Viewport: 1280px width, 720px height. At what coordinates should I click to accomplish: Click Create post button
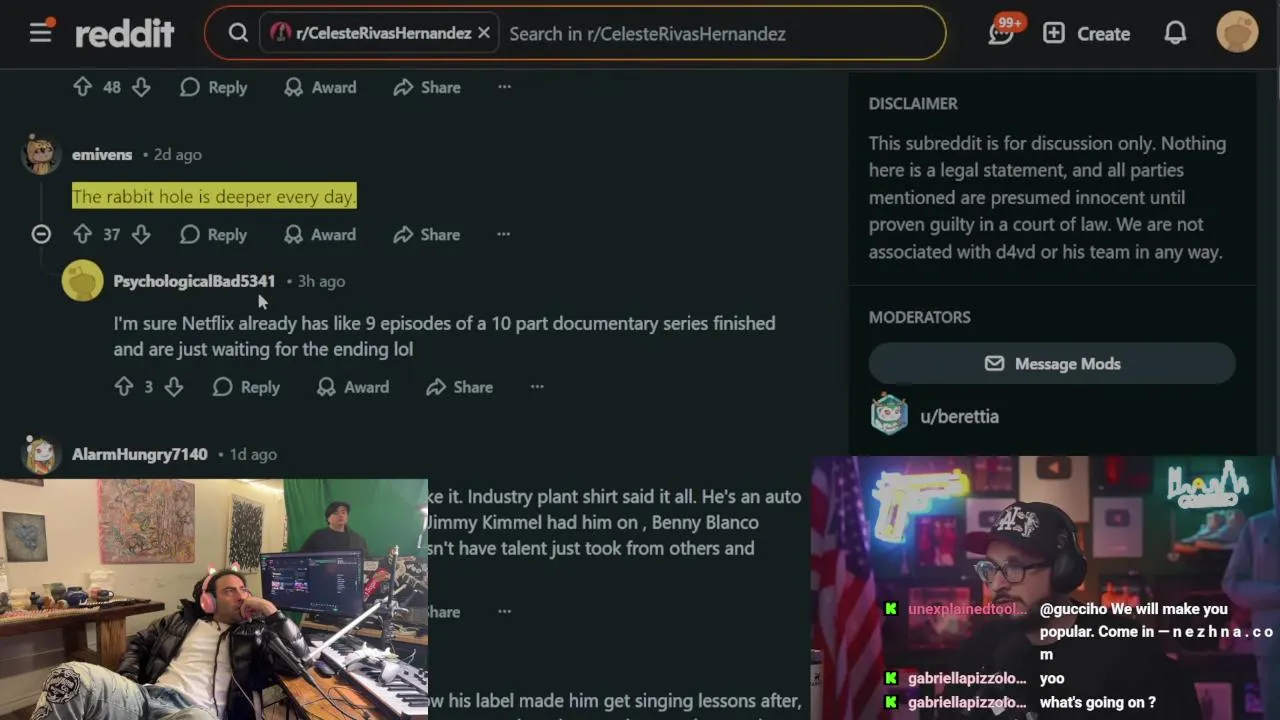(x=1086, y=33)
